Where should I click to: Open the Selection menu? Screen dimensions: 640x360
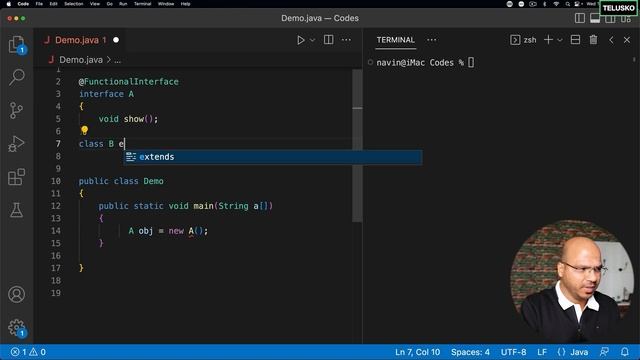coord(74,4)
